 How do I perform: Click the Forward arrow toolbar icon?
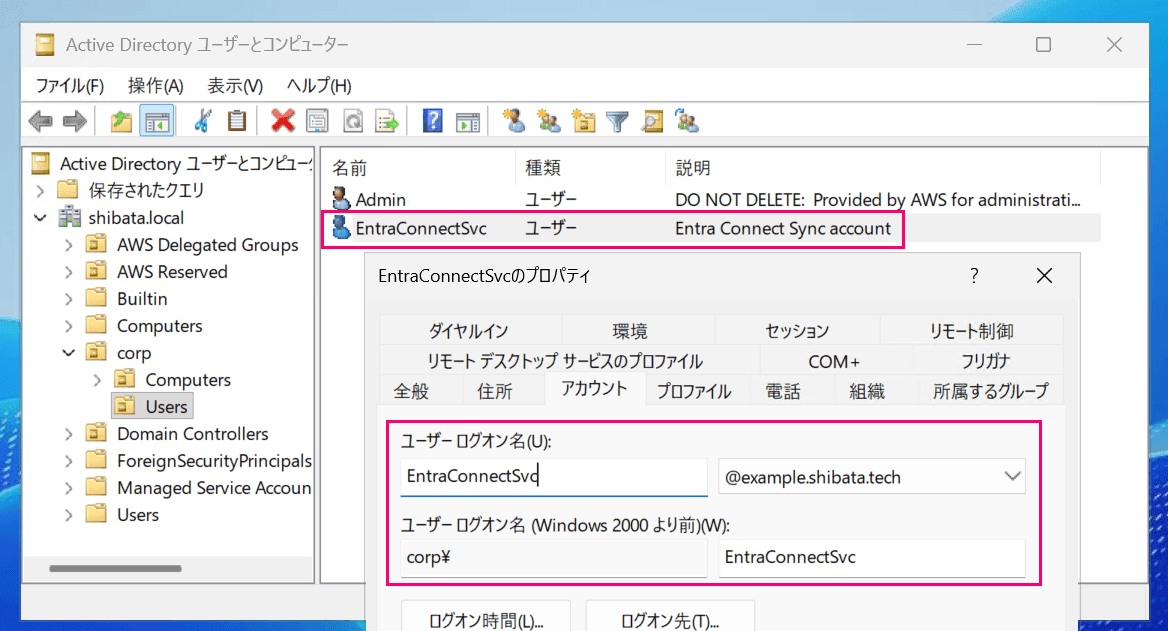point(74,121)
